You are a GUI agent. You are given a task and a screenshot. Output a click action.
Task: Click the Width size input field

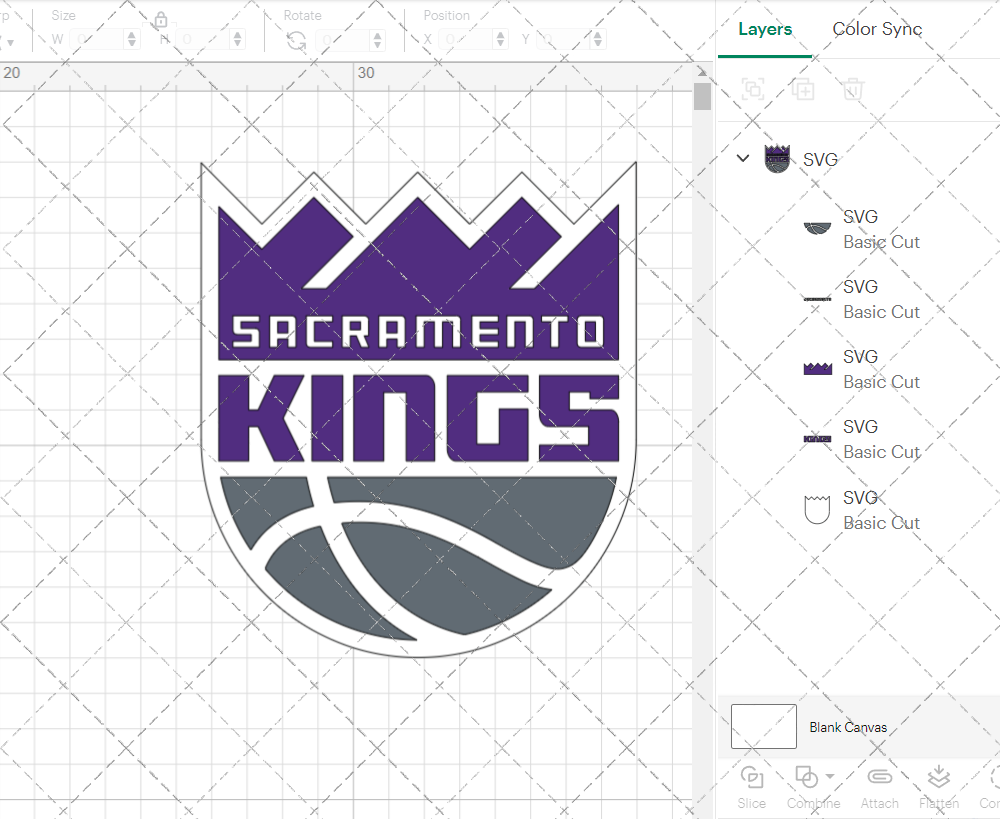97,40
